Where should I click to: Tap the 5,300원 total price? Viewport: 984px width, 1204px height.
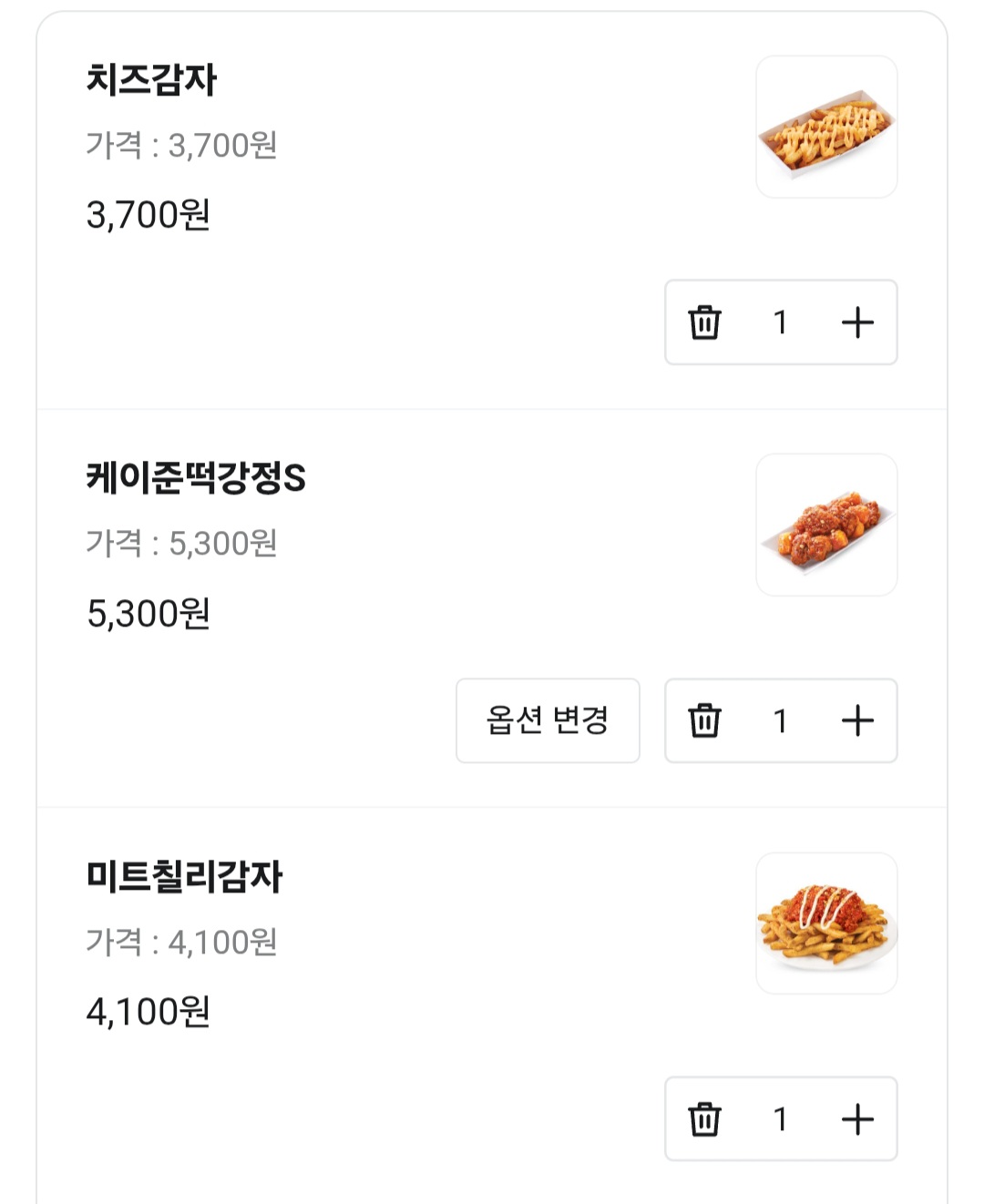[x=149, y=614]
